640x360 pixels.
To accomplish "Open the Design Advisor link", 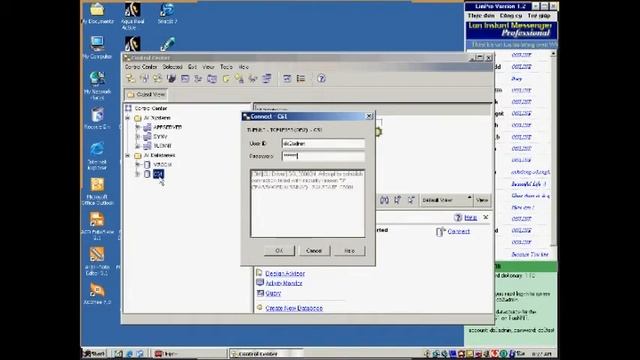I will click(285, 273).
